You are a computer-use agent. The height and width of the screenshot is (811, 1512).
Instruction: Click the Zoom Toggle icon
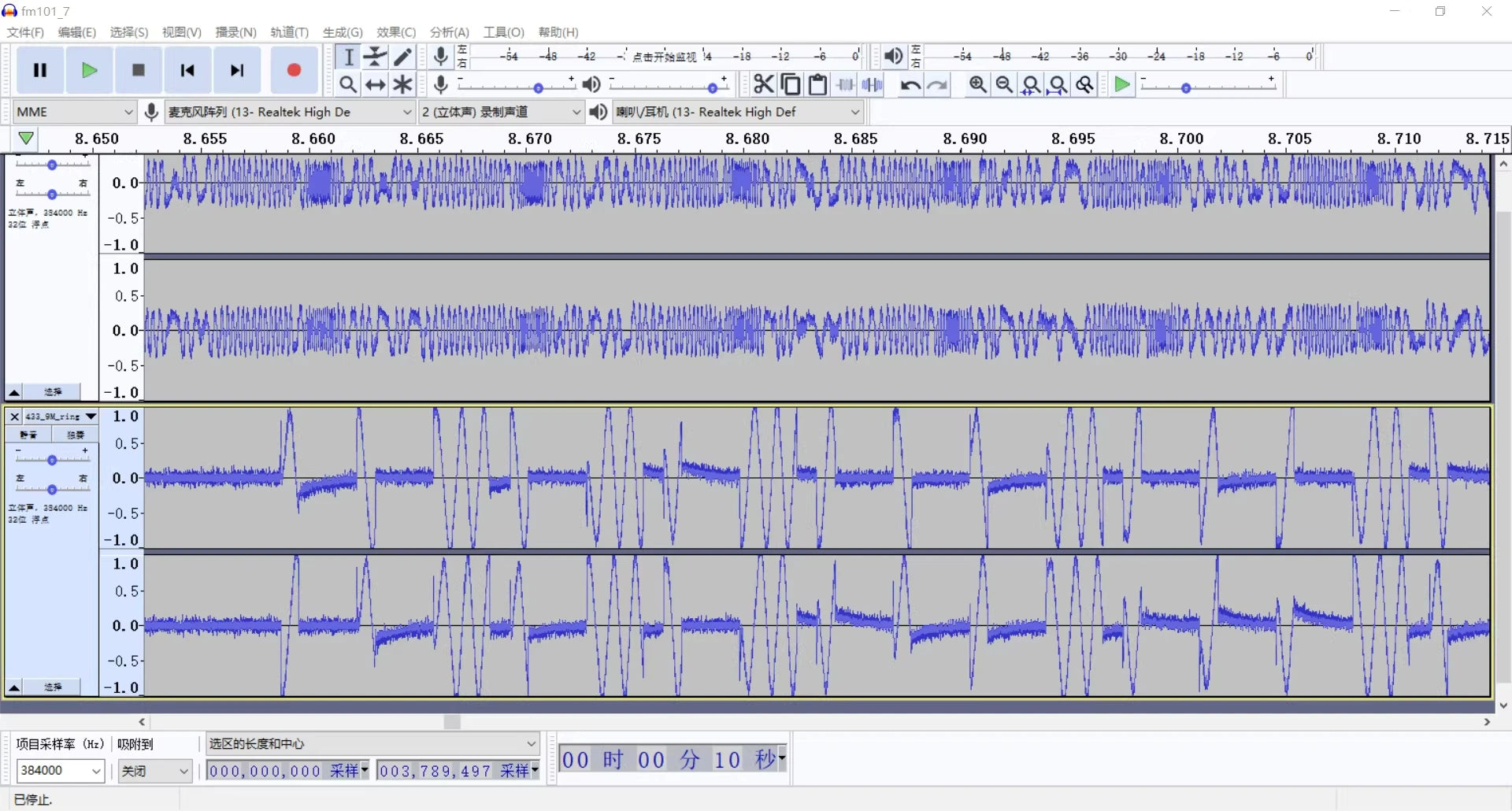coord(1085,84)
